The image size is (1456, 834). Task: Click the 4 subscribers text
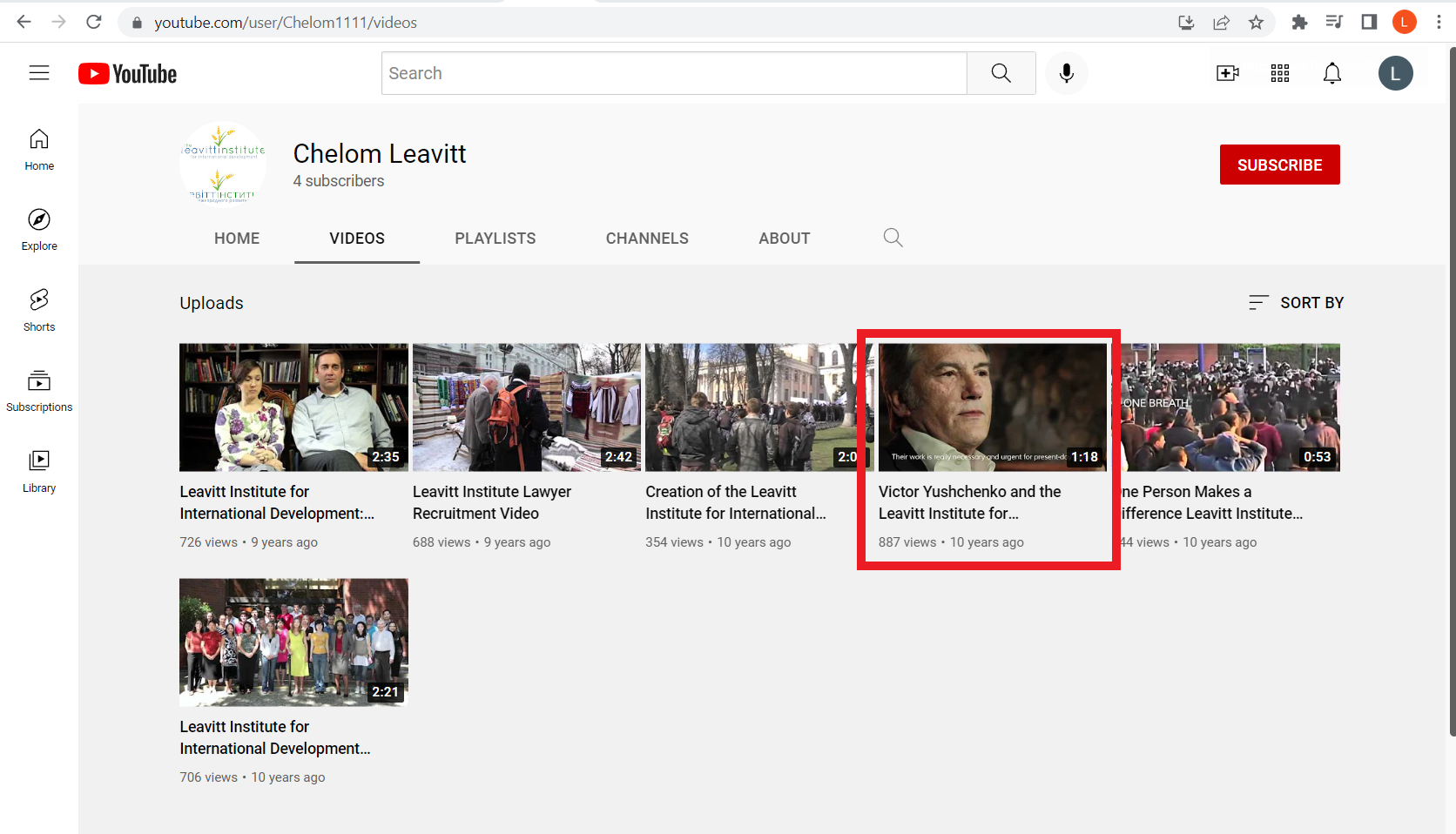339,181
